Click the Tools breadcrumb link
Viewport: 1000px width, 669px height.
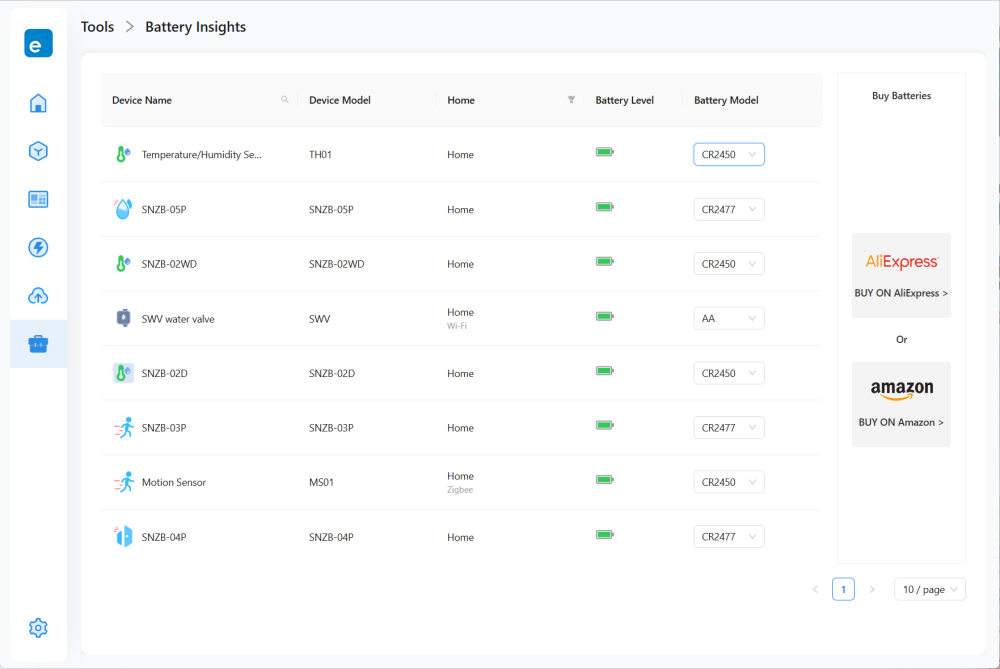tap(98, 27)
